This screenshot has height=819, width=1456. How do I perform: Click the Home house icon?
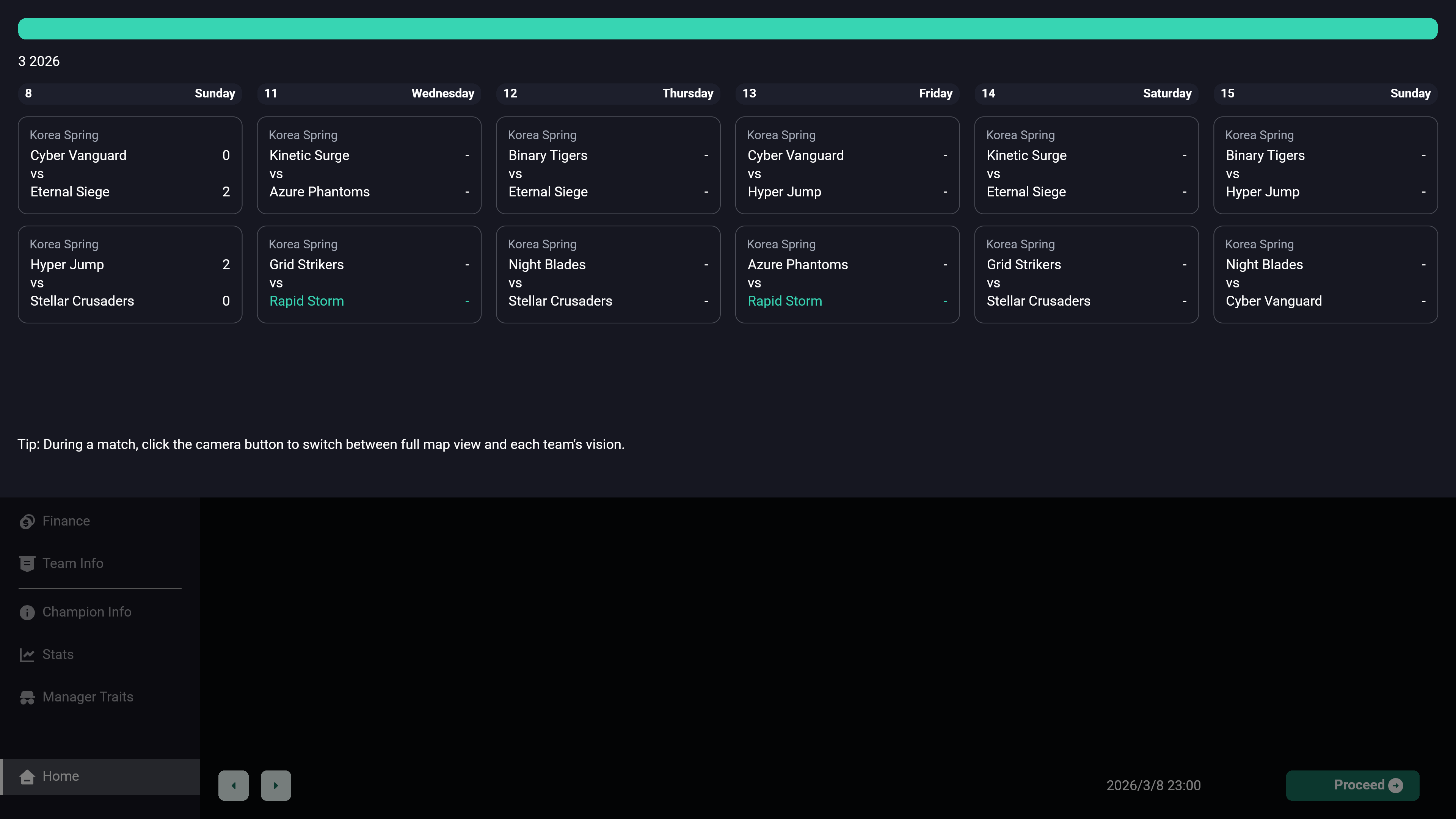[x=27, y=777]
